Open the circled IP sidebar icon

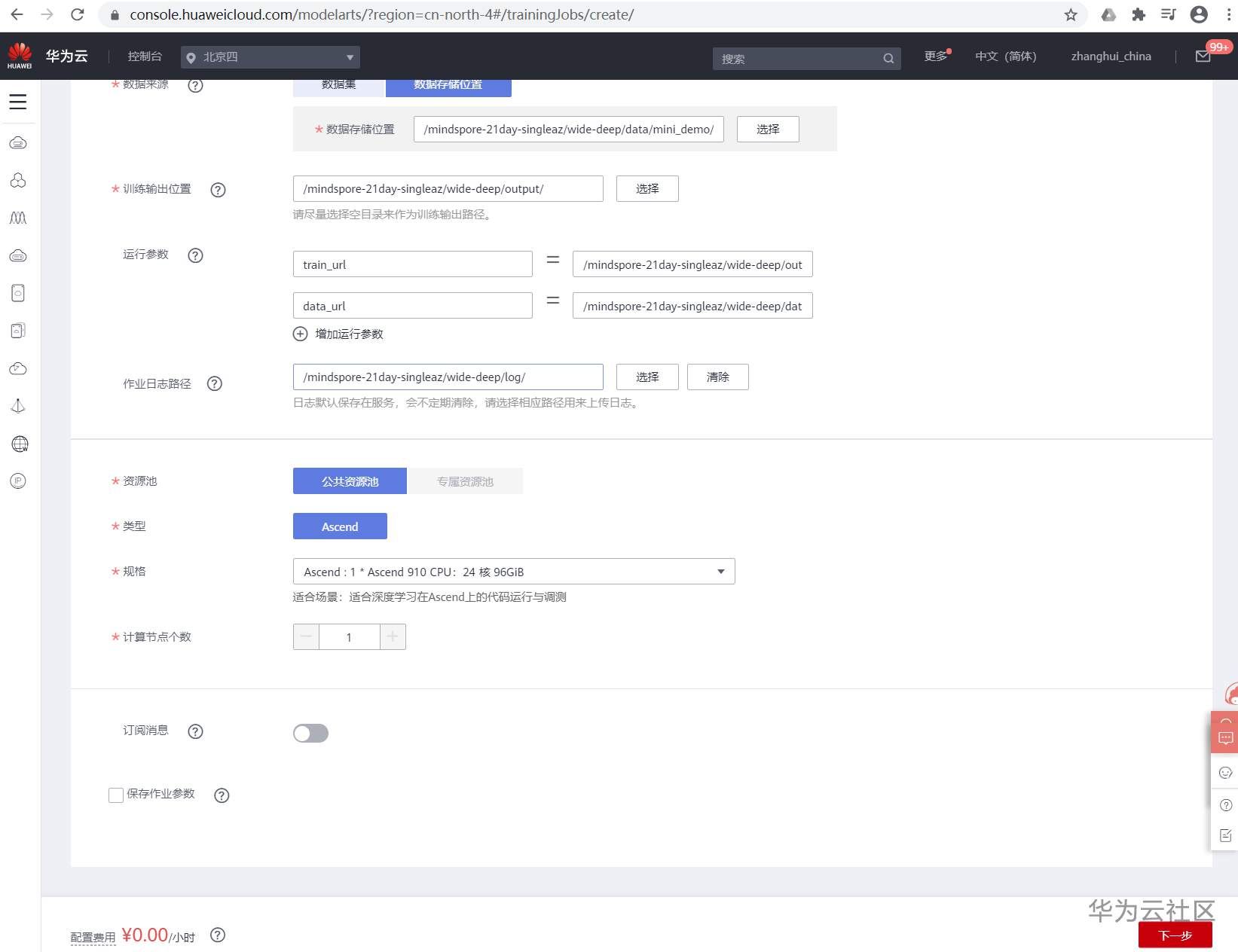18,481
